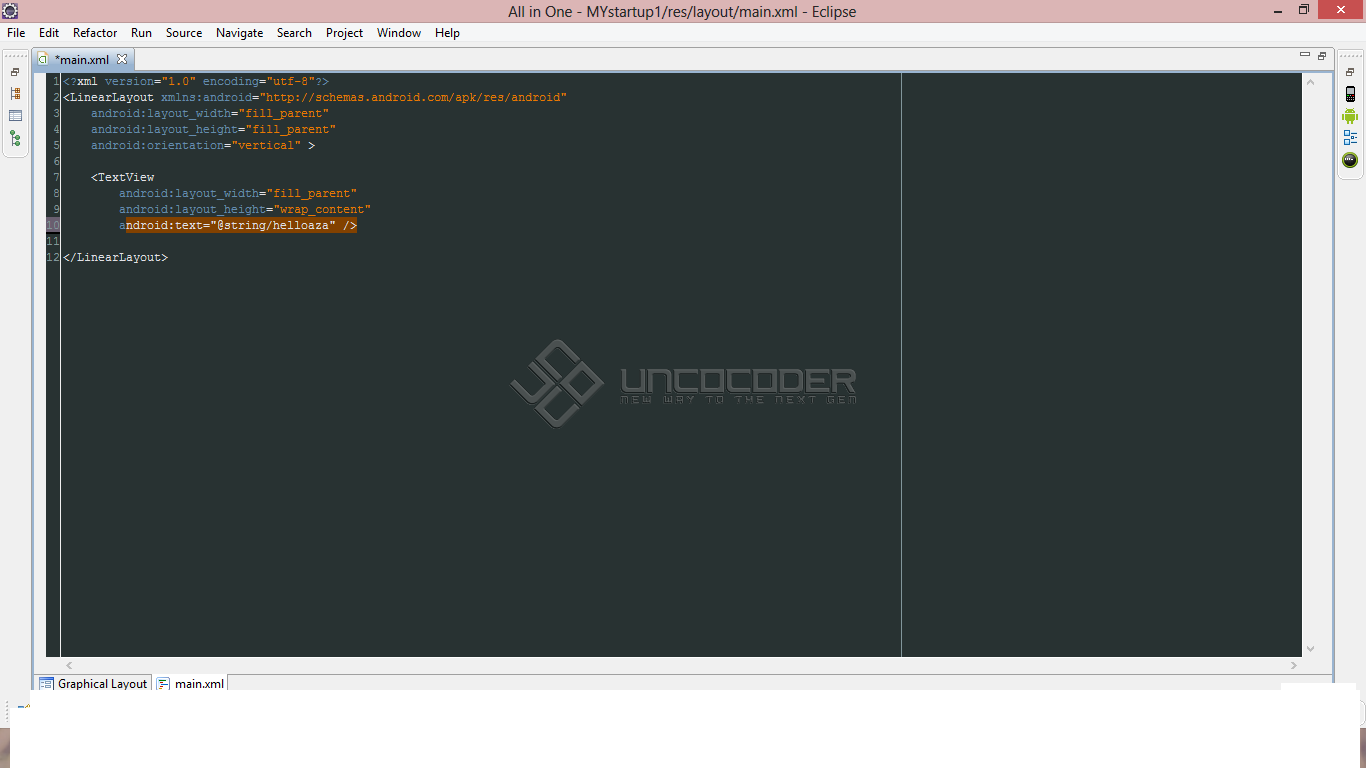This screenshot has height=768, width=1366.
Task: Open the Edit menu
Action: [x=49, y=33]
